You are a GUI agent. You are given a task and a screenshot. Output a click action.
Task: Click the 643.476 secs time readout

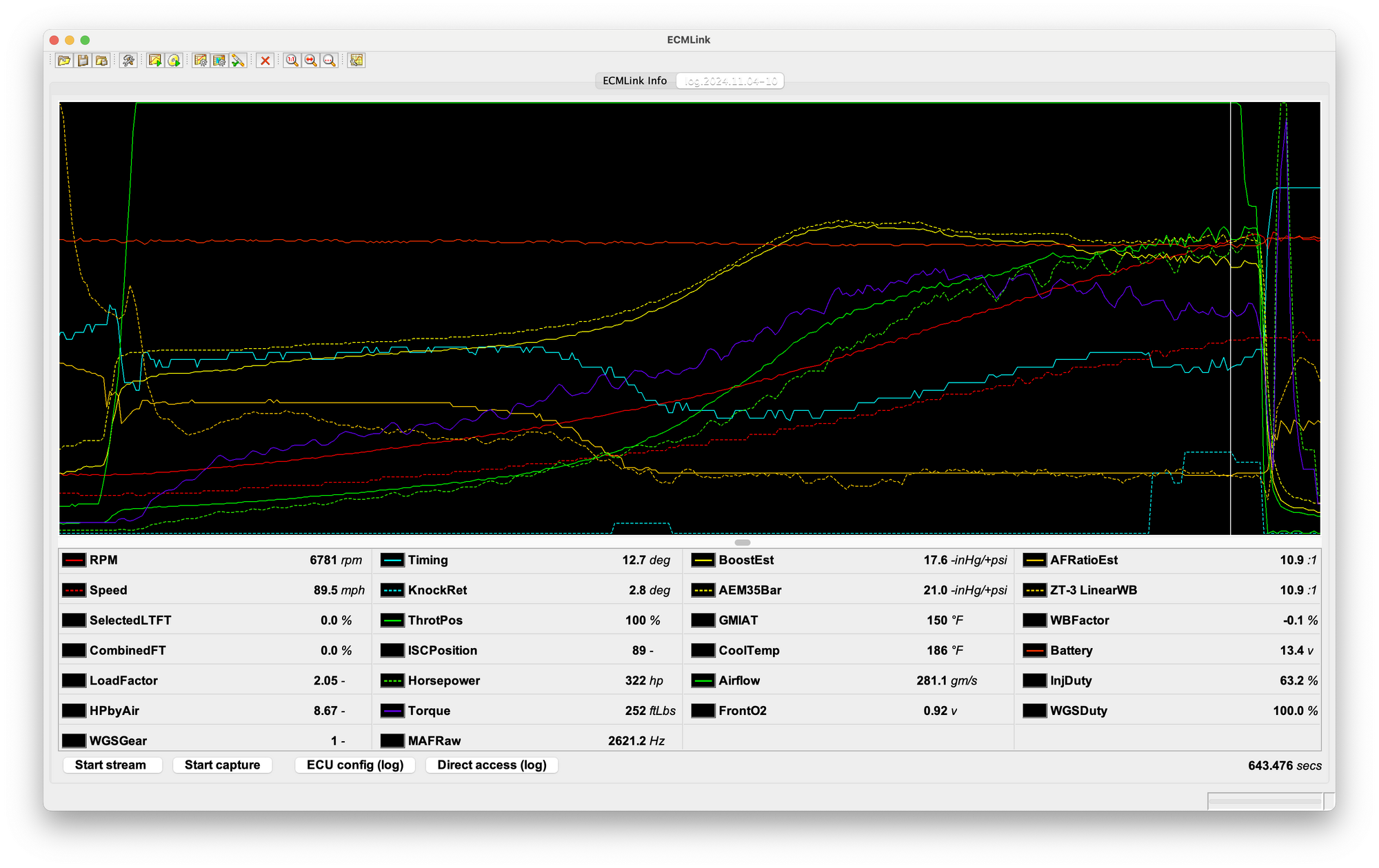[1285, 765]
